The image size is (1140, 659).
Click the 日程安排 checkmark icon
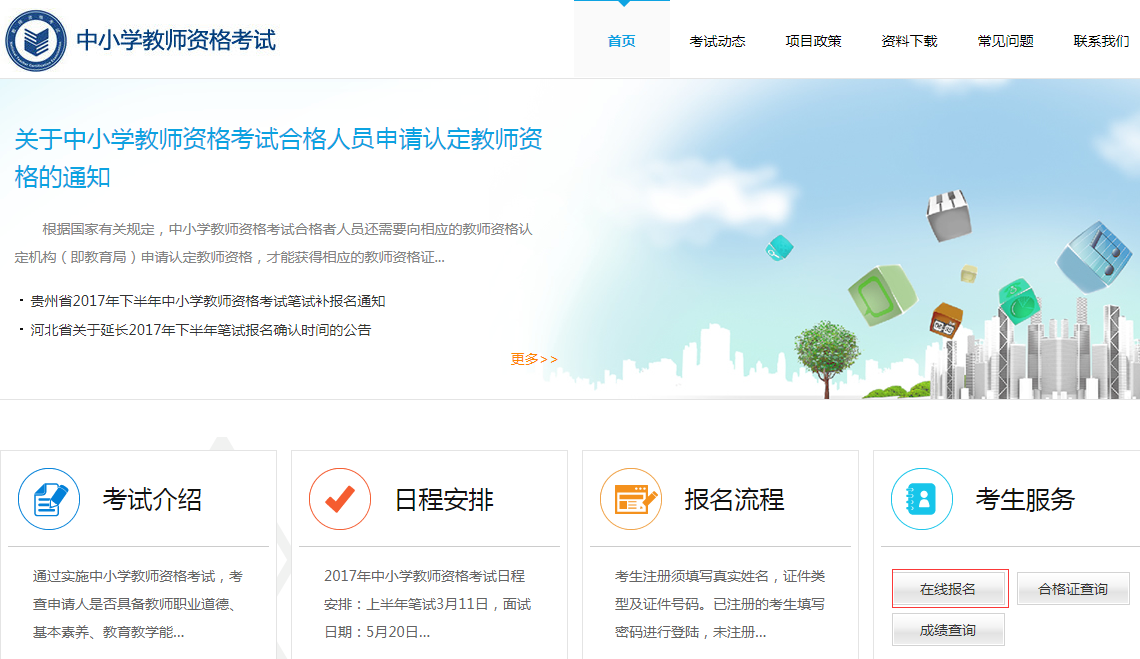tap(340, 499)
